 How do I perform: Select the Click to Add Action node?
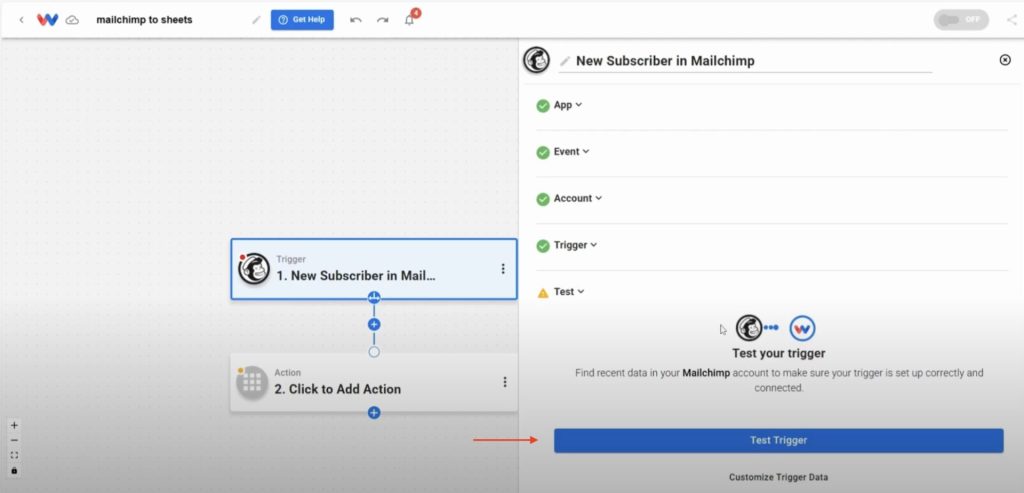[374, 383]
